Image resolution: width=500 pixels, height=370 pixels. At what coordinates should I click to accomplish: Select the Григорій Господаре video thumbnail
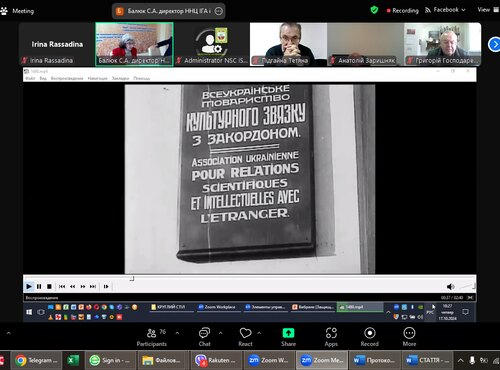click(442, 44)
